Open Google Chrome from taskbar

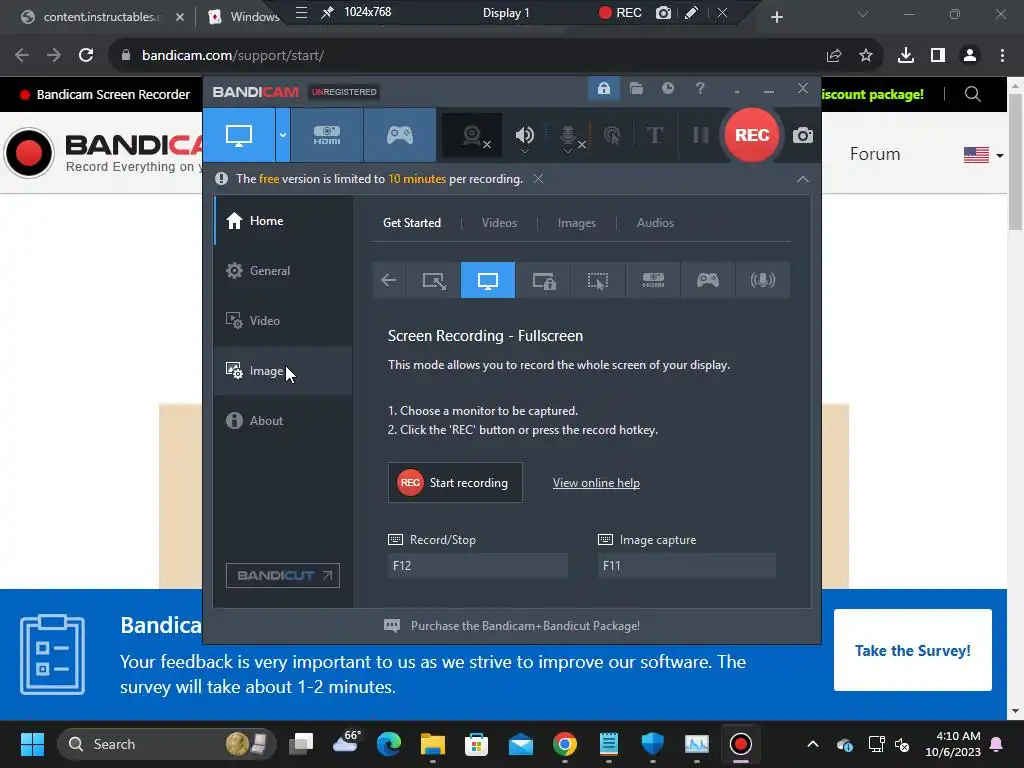[x=565, y=744]
